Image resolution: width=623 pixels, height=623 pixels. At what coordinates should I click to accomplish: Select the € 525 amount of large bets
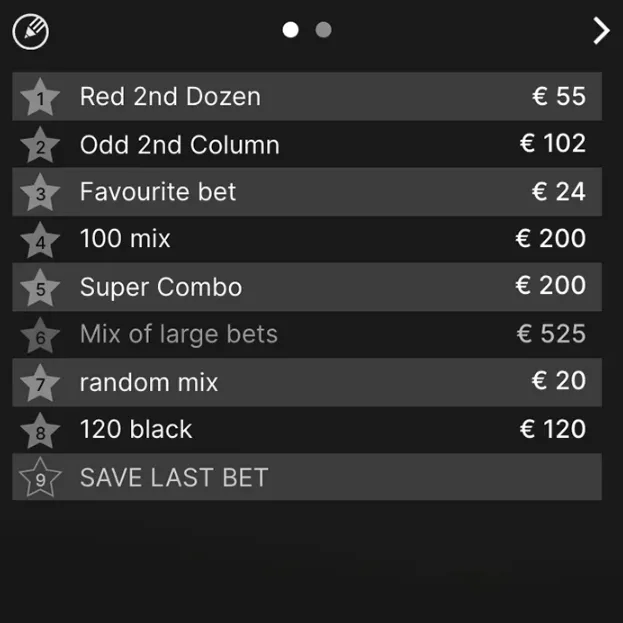pos(551,334)
